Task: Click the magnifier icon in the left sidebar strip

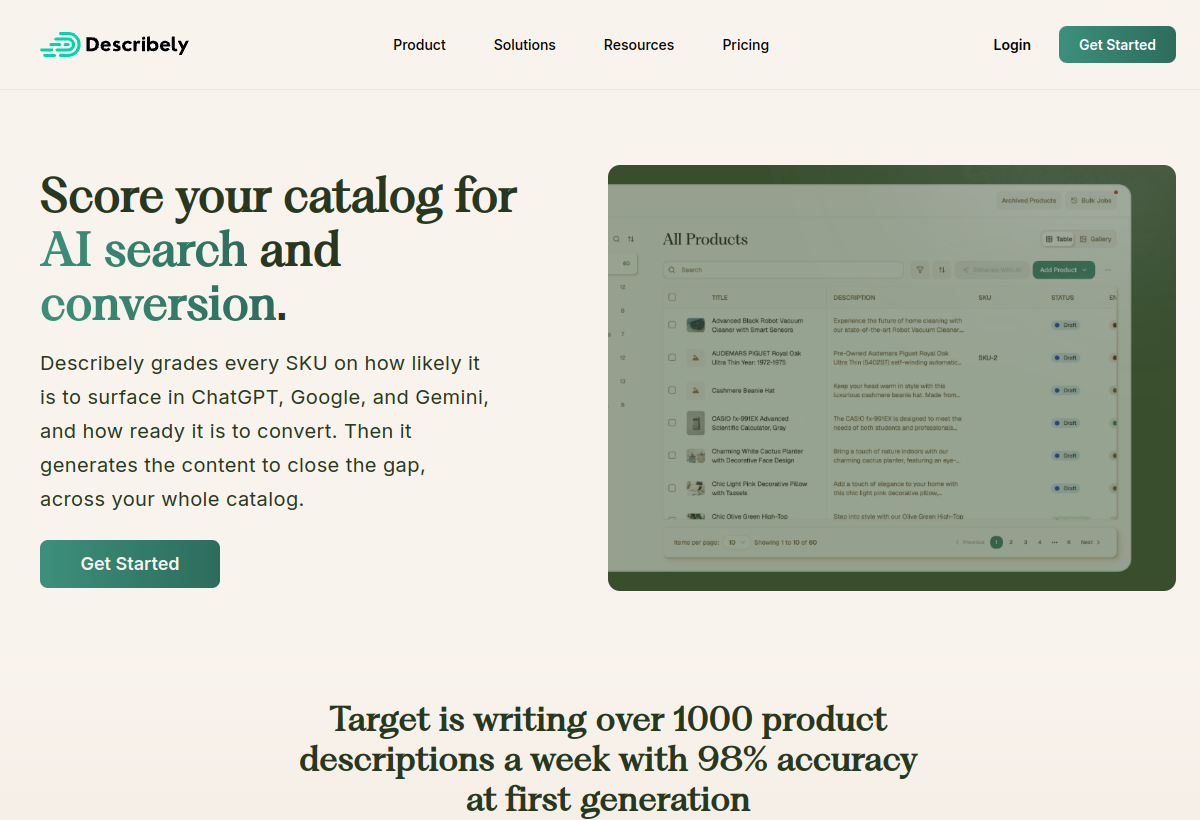Action: [617, 239]
